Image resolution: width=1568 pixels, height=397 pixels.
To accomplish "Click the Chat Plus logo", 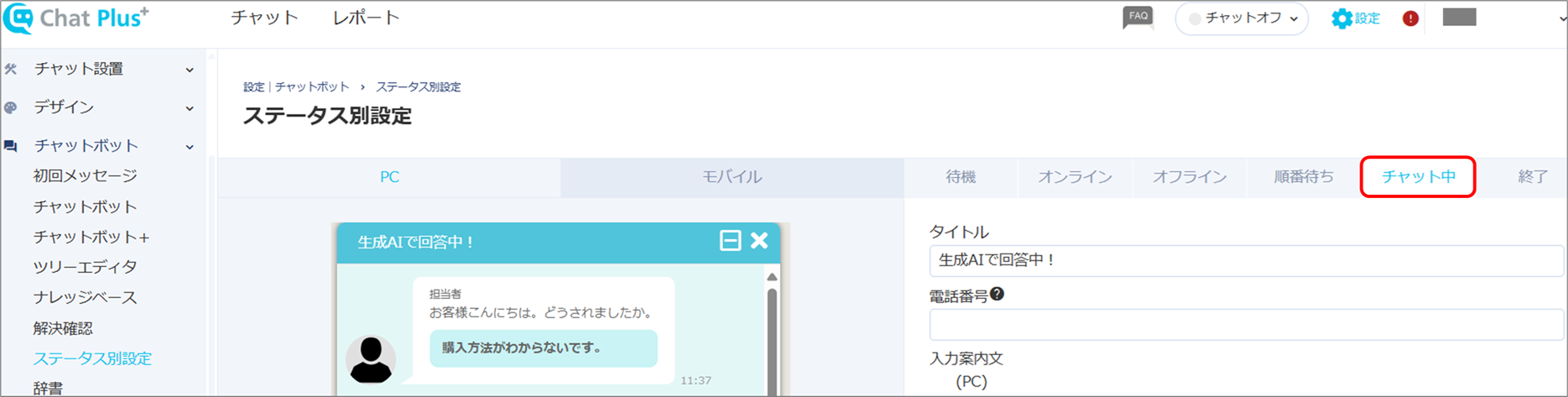I will 77,18.
